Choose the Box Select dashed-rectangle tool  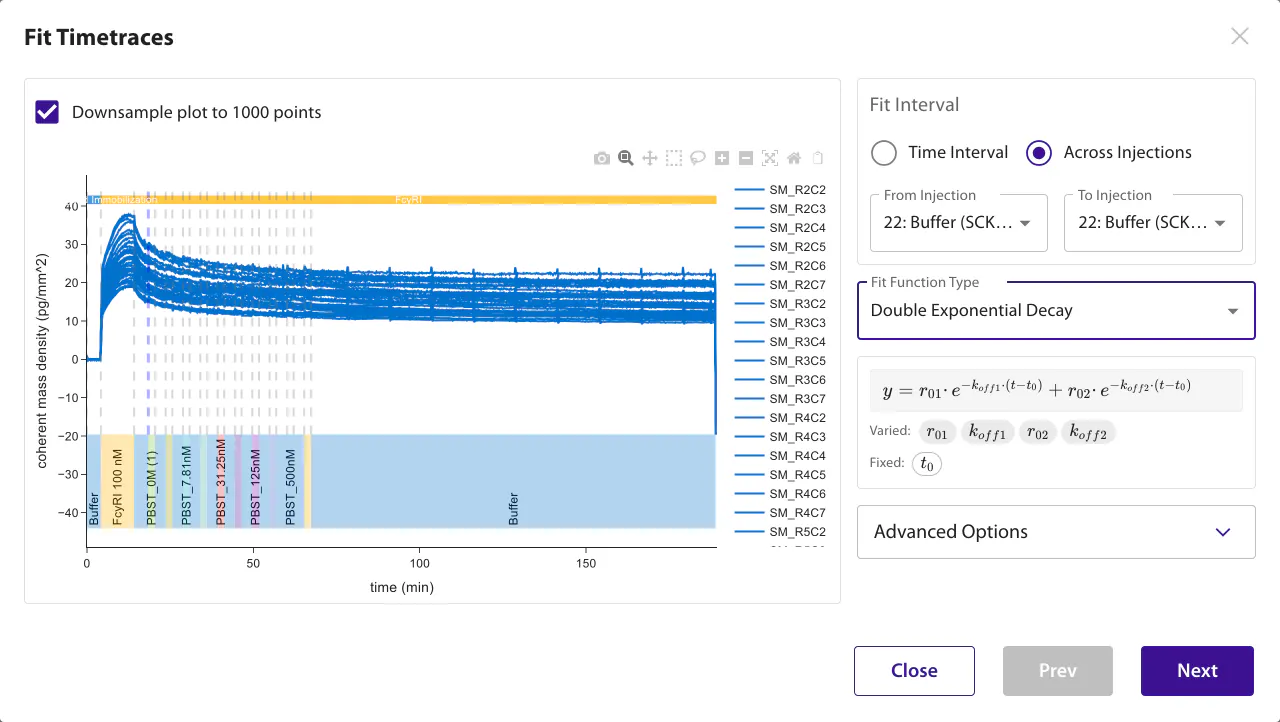tap(674, 158)
